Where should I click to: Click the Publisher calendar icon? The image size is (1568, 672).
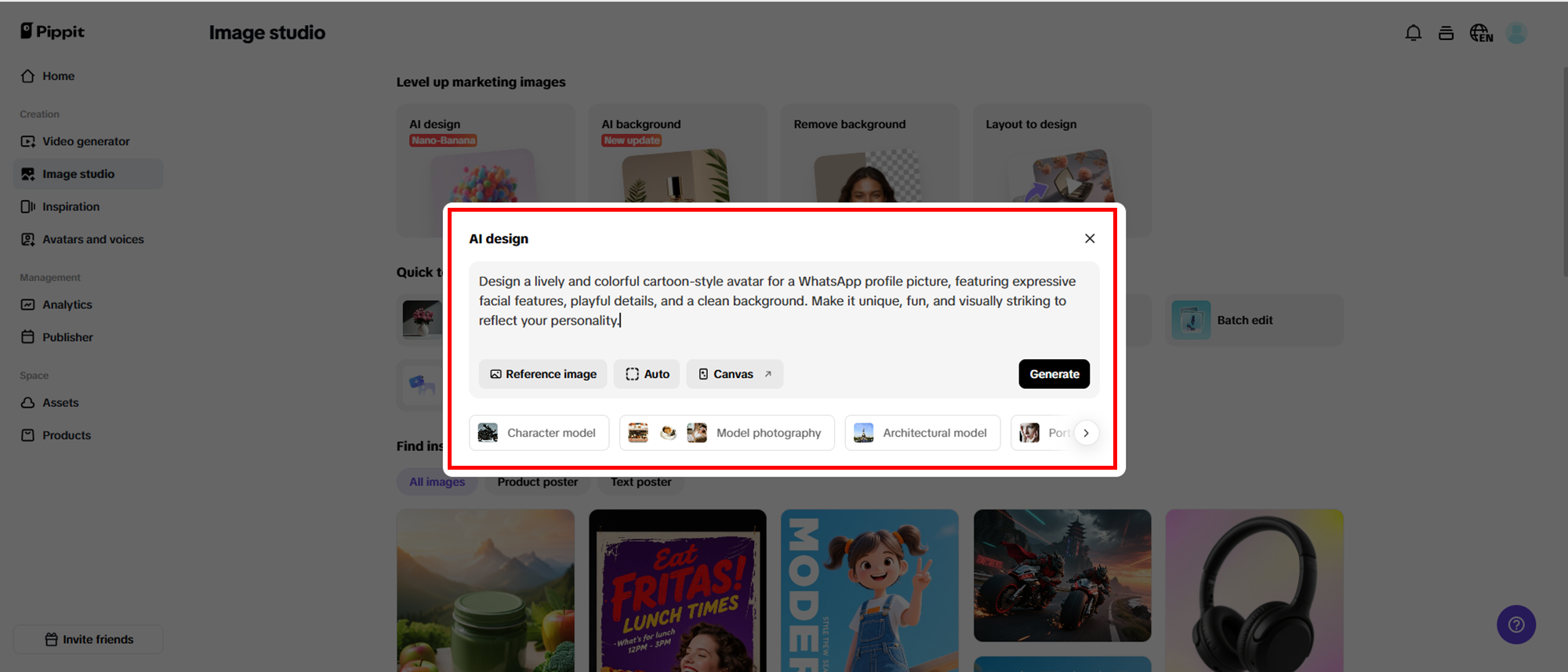28,337
